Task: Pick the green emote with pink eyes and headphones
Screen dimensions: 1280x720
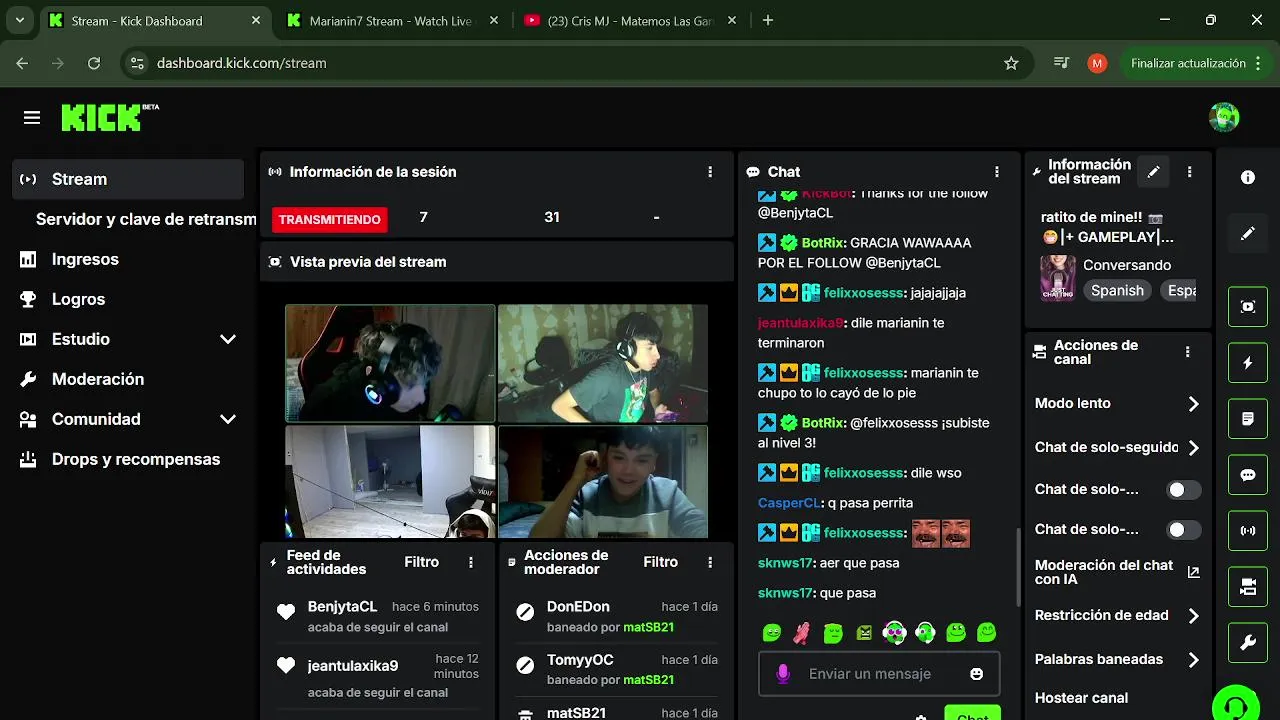Action: (895, 632)
